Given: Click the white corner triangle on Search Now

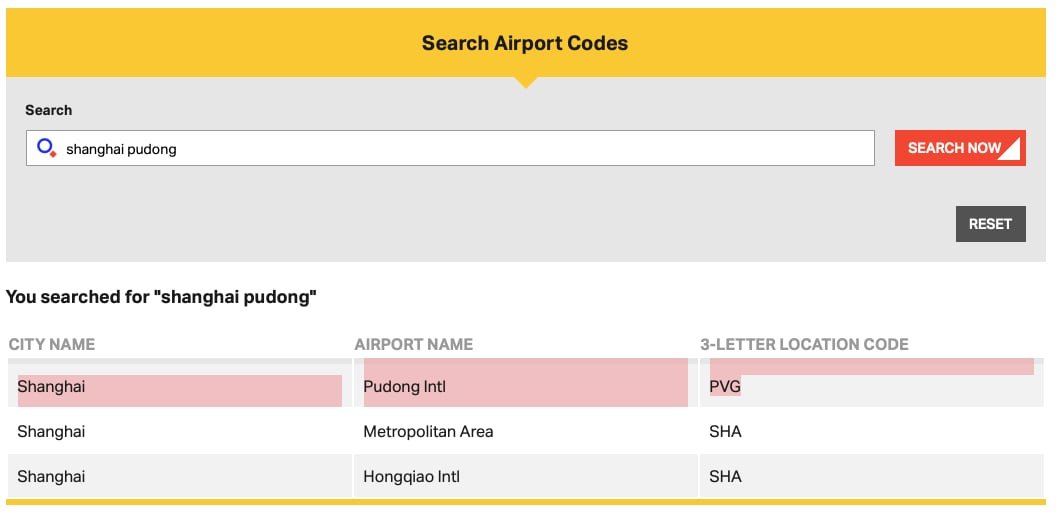Looking at the screenshot, I should tap(1011, 150).
